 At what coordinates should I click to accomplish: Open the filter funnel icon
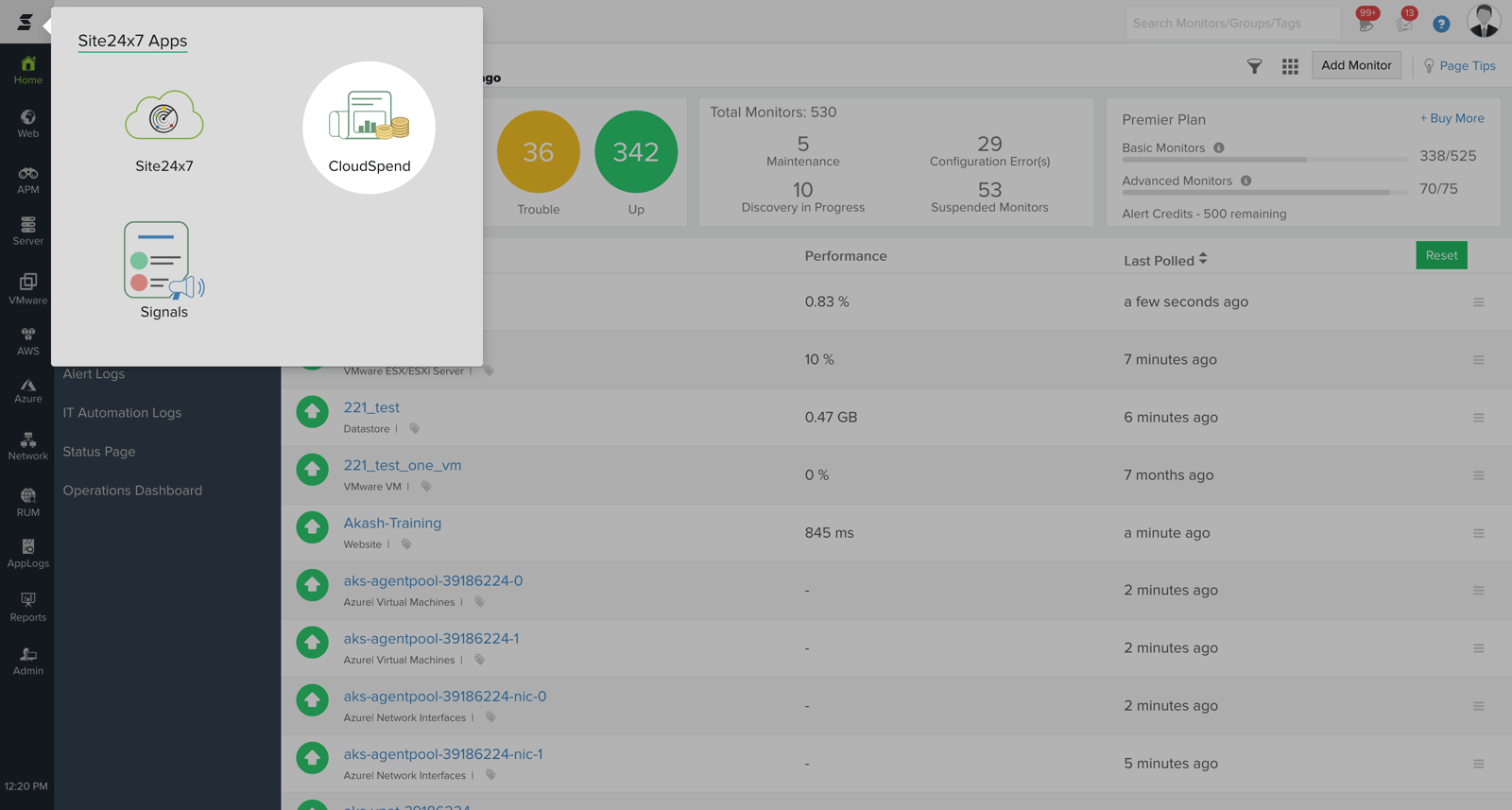pyautogui.click(x=1254, y=66)
